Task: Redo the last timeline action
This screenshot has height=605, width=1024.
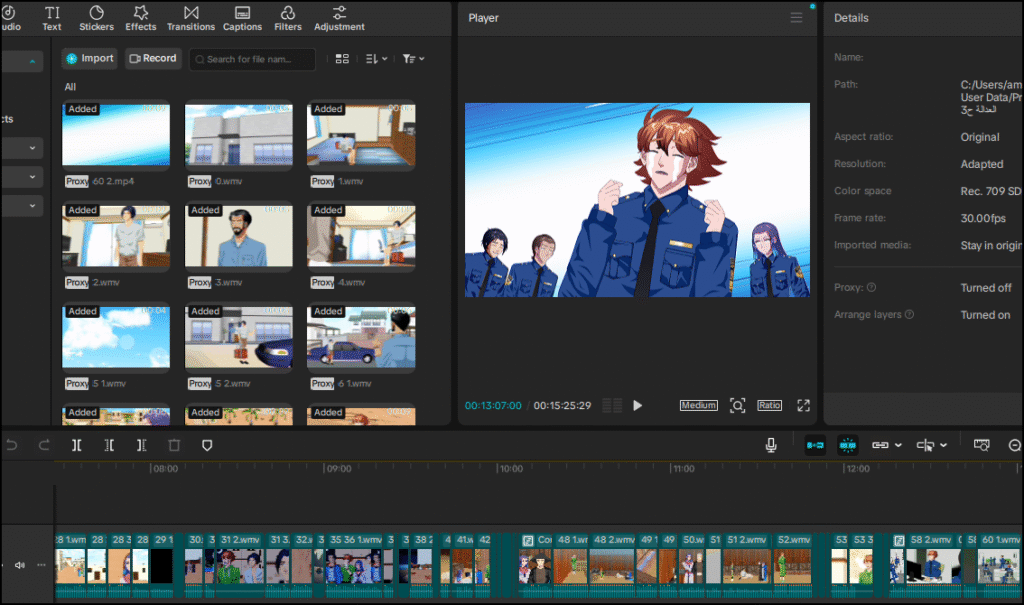Action: 44,446
